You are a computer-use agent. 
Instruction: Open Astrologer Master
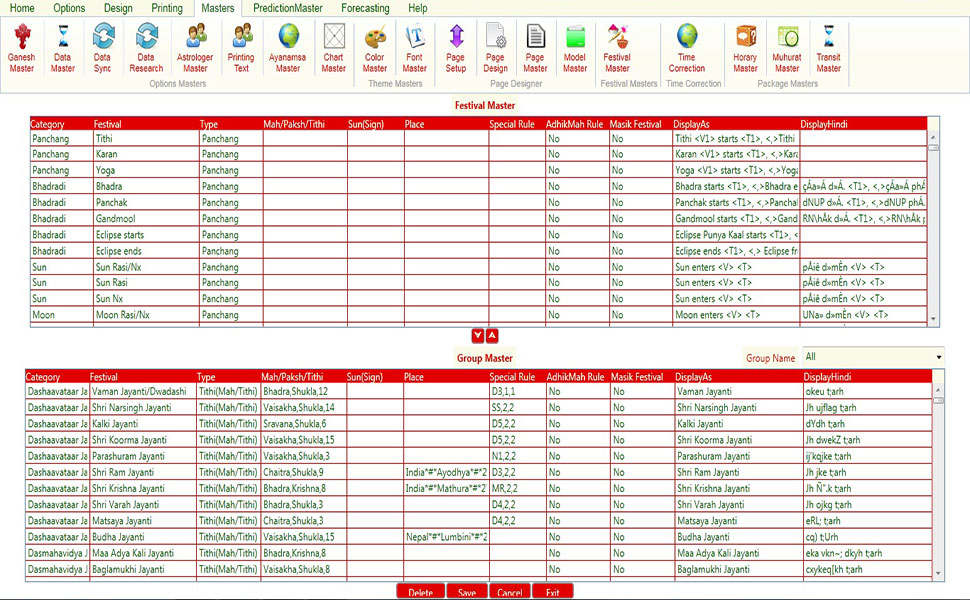pyautogui.click(x=195, y=48)
